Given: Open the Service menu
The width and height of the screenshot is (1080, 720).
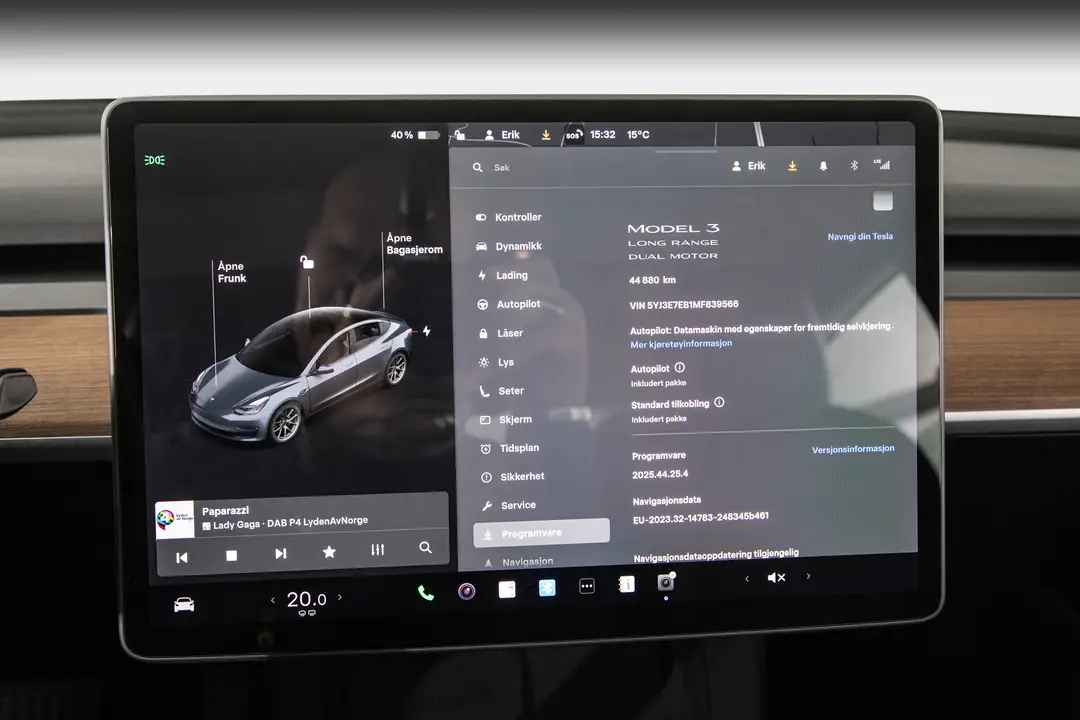Looking at the screenshot, I should click(508, 505).
